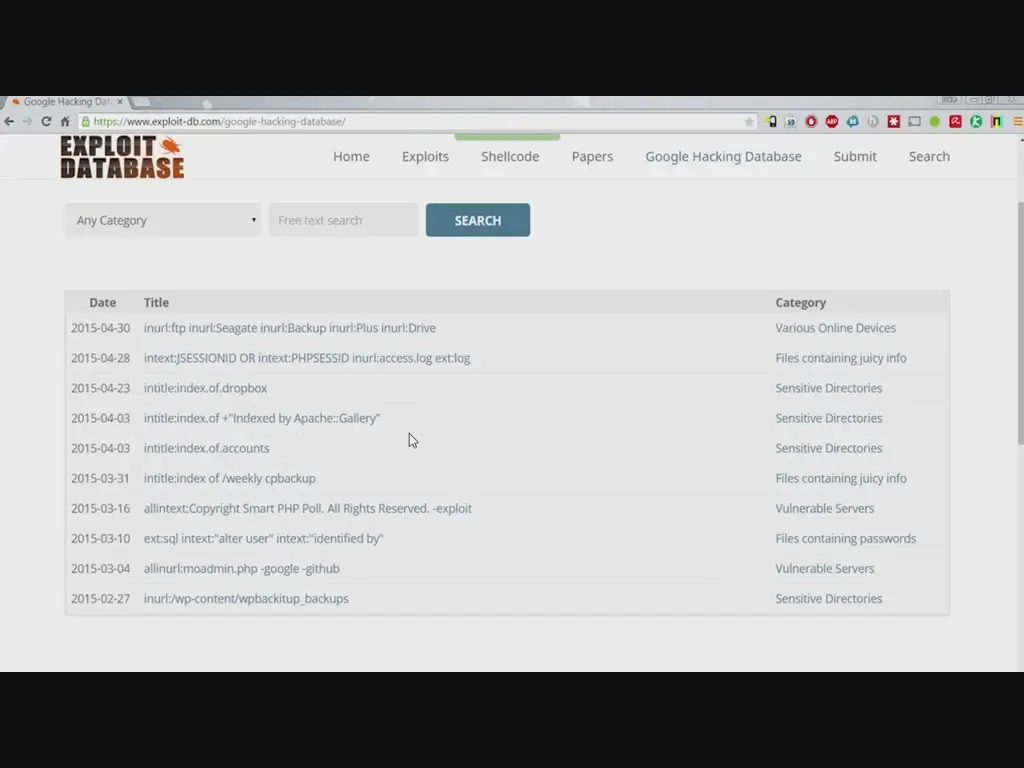Open the weekly cpbackup entry

click(229, 478)
